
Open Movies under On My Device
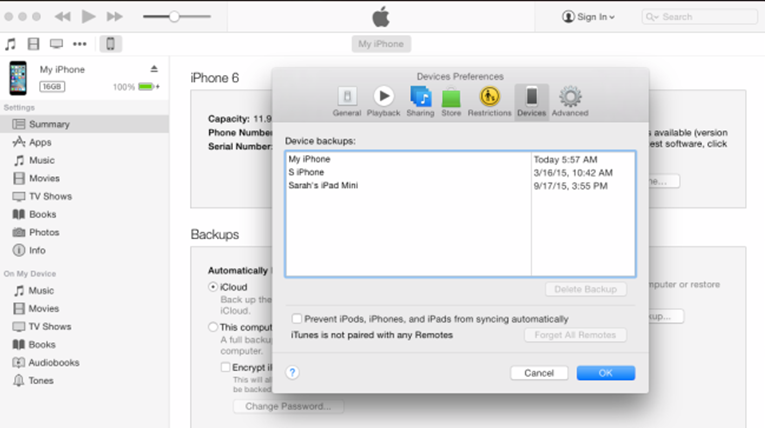coord(84,308)
